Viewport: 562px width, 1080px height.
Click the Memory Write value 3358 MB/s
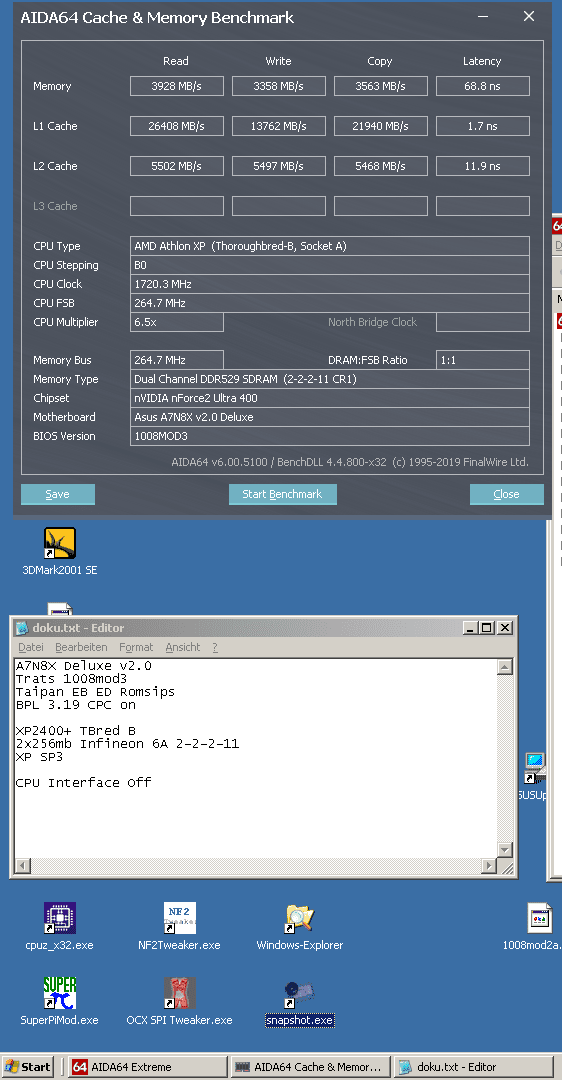tap(279, 86)
